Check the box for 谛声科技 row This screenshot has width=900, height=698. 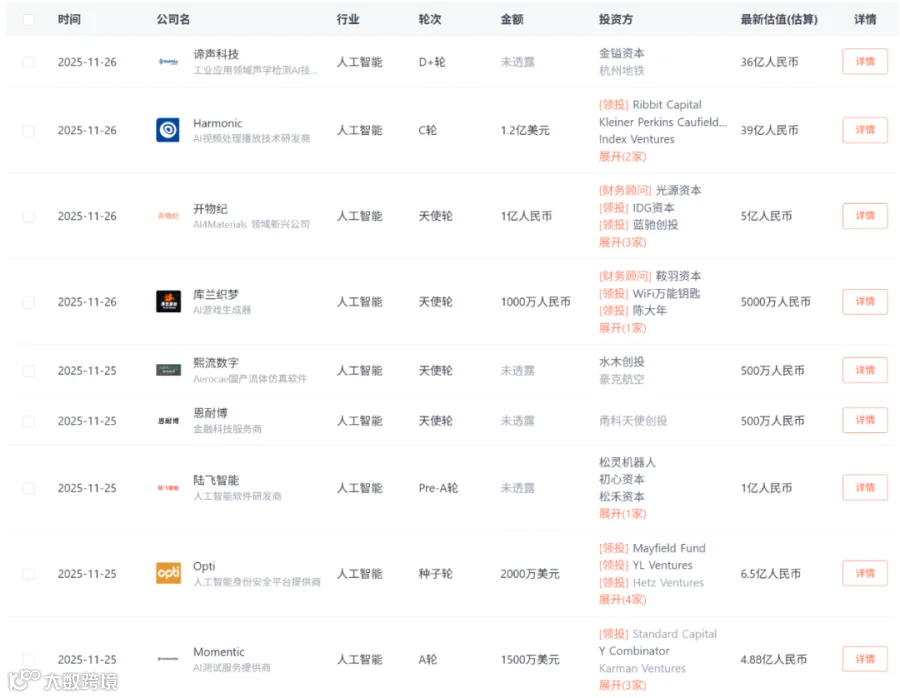coord(28,63)
